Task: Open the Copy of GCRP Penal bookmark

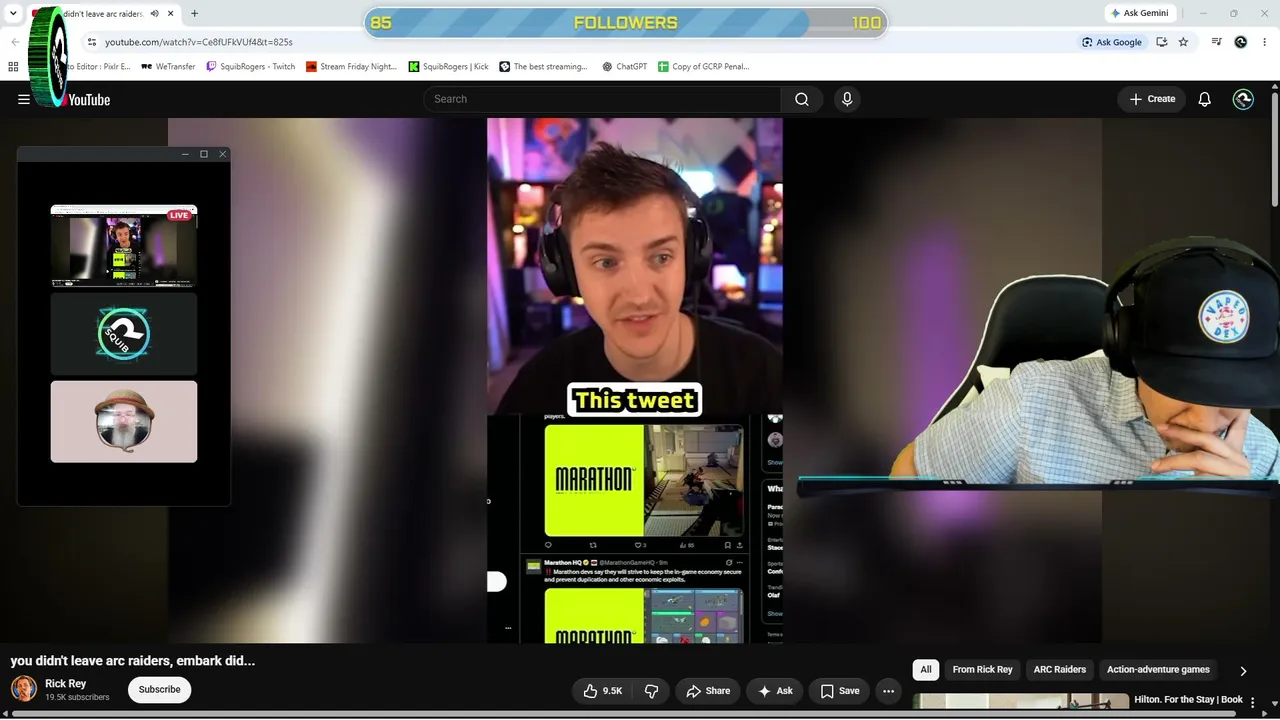Action: 704,67
